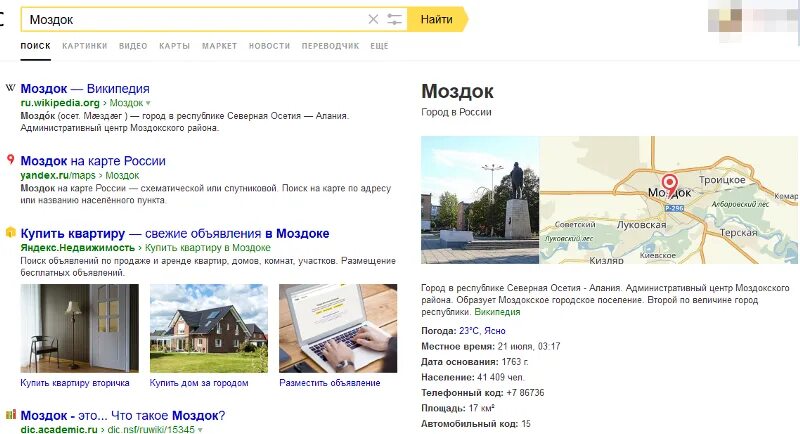
Task: Open Моздок - это... Что такое Моздок? result
Action: tap(122, 416)
